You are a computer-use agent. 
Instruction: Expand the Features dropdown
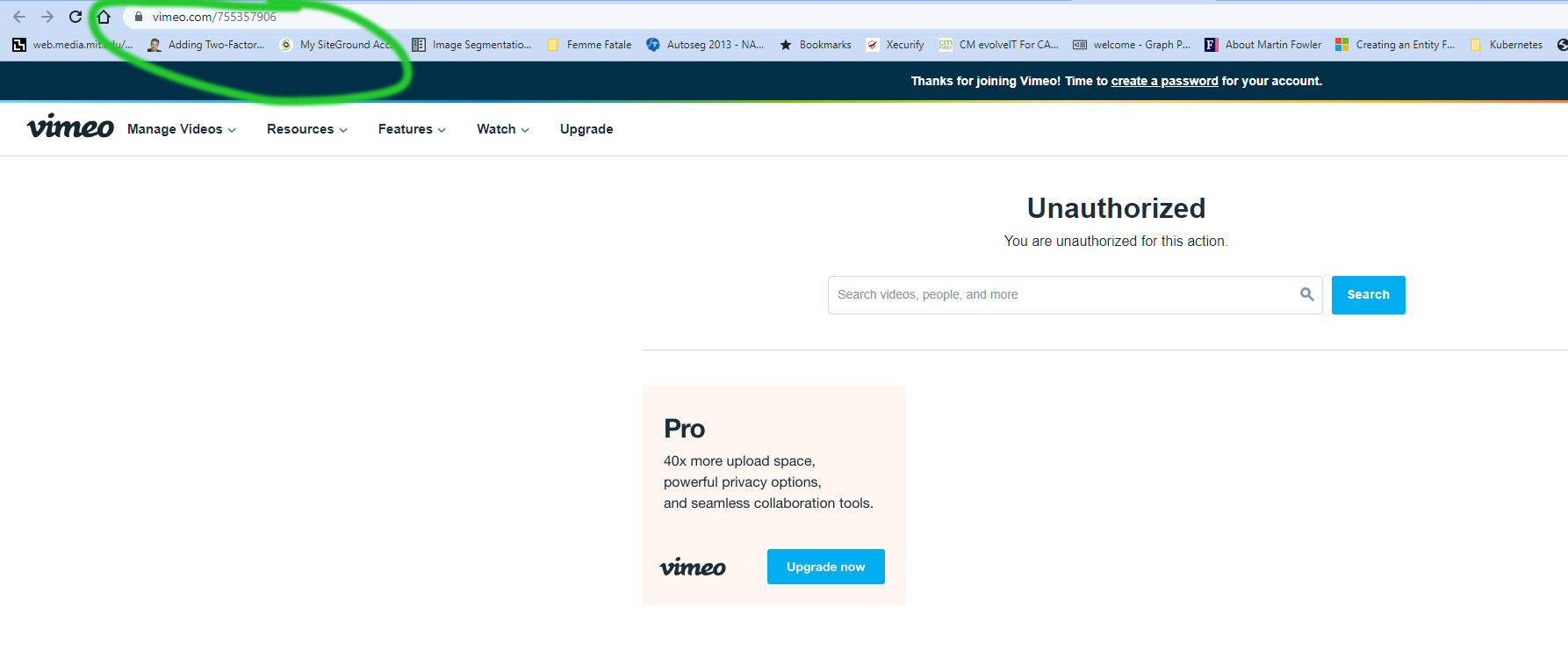(x=412, y=129)
